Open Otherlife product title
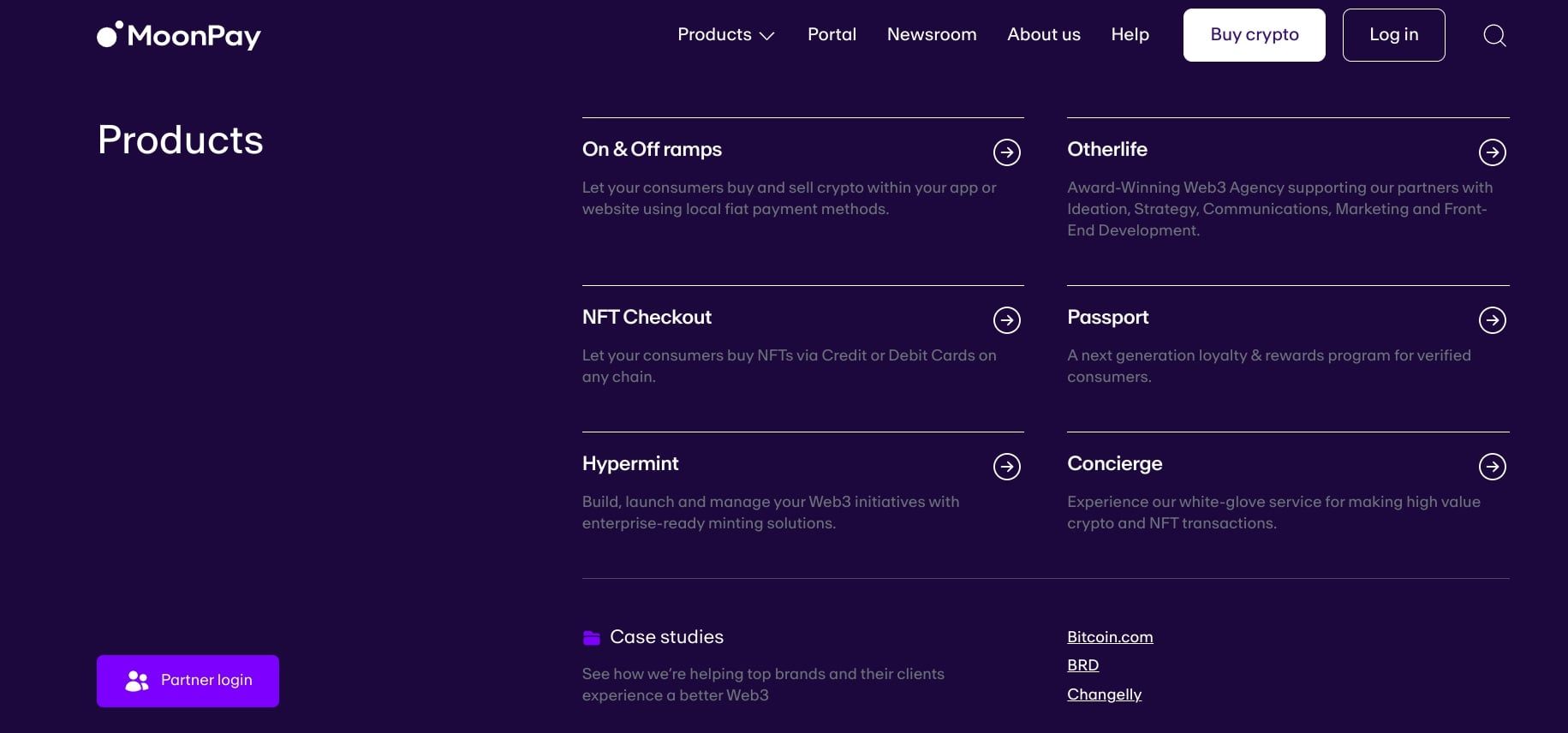 1107,149
